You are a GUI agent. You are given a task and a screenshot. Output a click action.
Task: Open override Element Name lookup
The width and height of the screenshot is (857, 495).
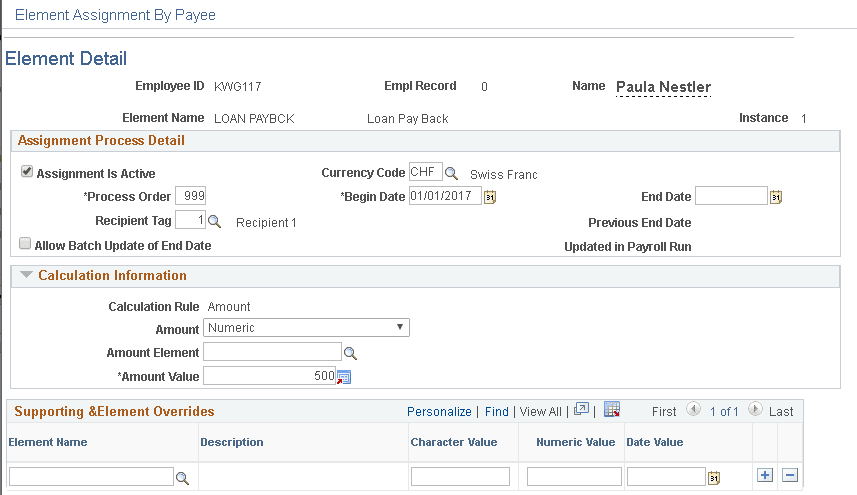[182, 479]
